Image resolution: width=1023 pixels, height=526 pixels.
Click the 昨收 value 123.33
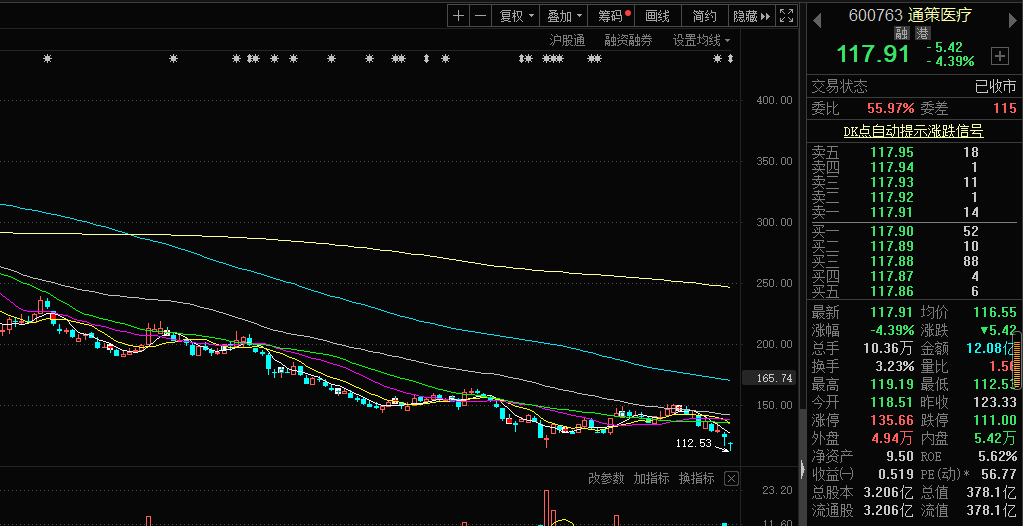pyautogui.click(x=995, y=403)
